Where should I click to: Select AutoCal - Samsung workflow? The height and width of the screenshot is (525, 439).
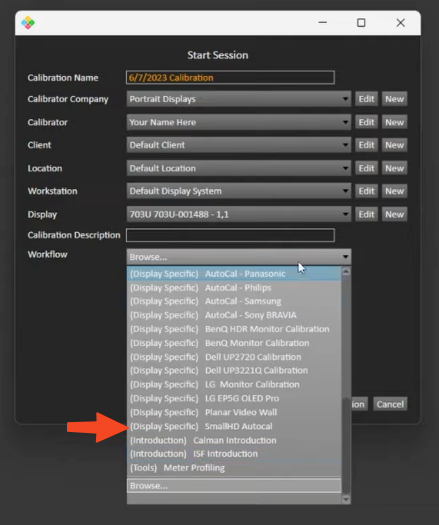click(x=234, y=301)
